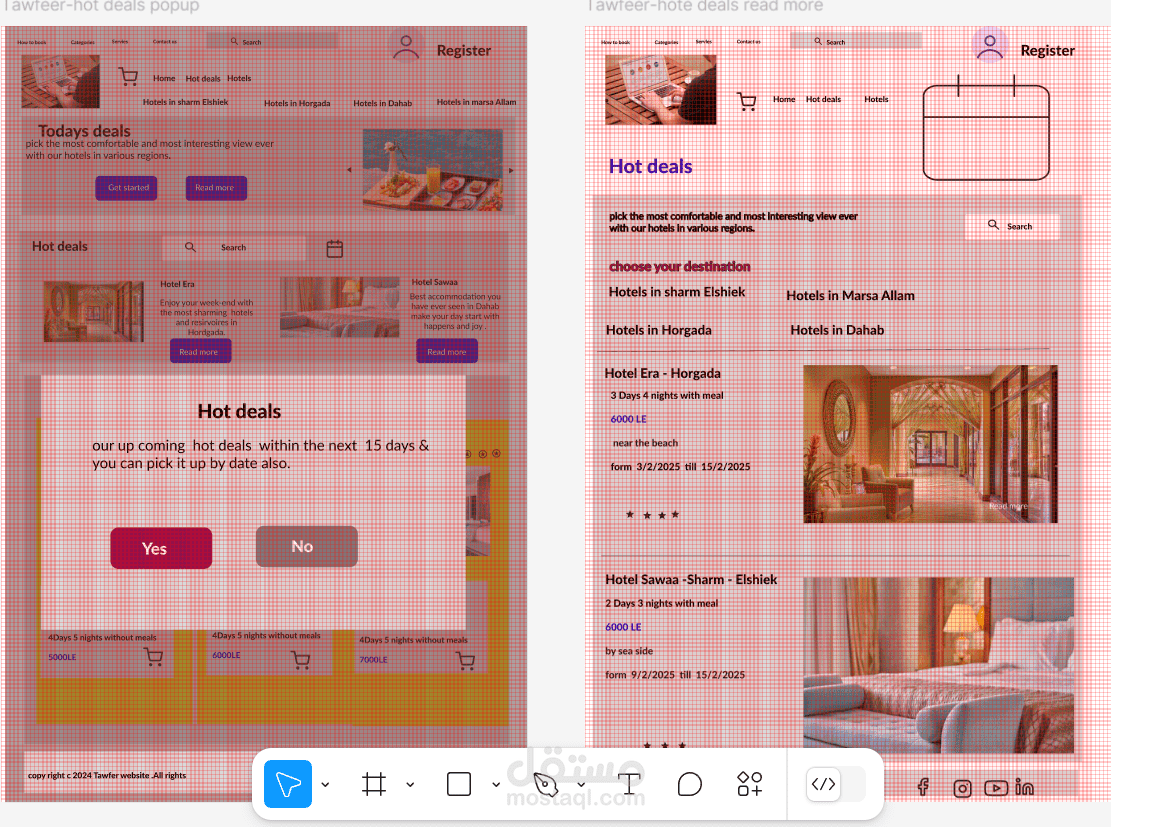Click large calendar icon in read more frame
This screenshot has width=1152, height=827.
coord(986,127)
